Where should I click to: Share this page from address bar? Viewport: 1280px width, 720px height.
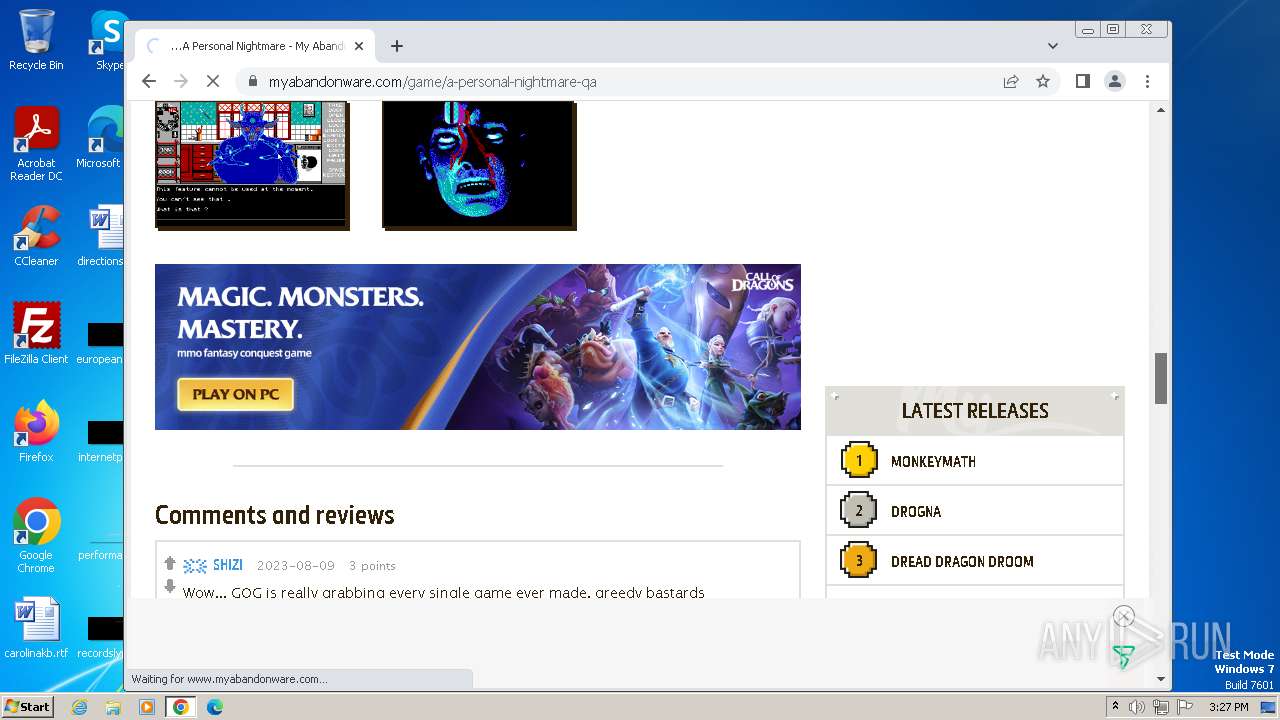[1011, 81]
